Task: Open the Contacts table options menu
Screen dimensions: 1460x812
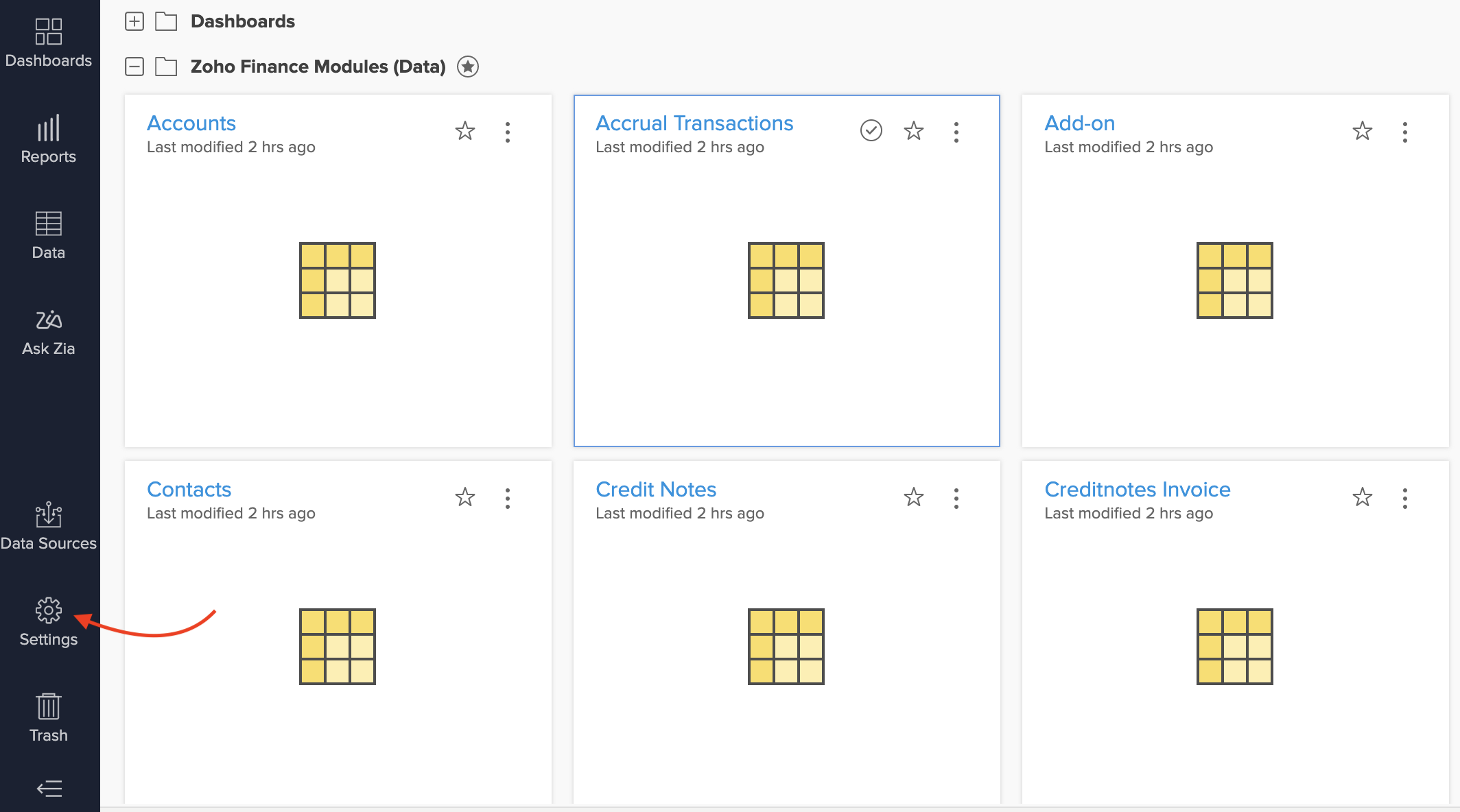Action: [x=508, y=498]
